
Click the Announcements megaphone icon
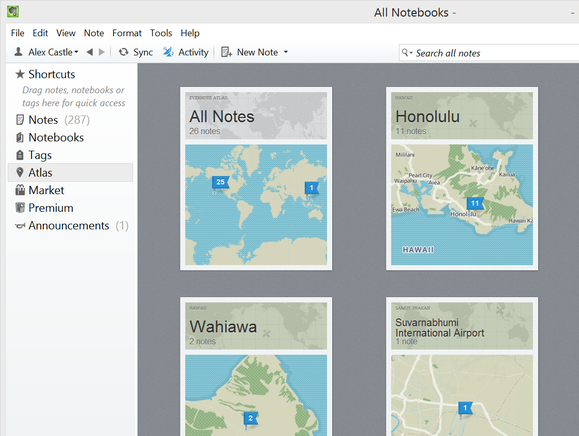(20, 226)
